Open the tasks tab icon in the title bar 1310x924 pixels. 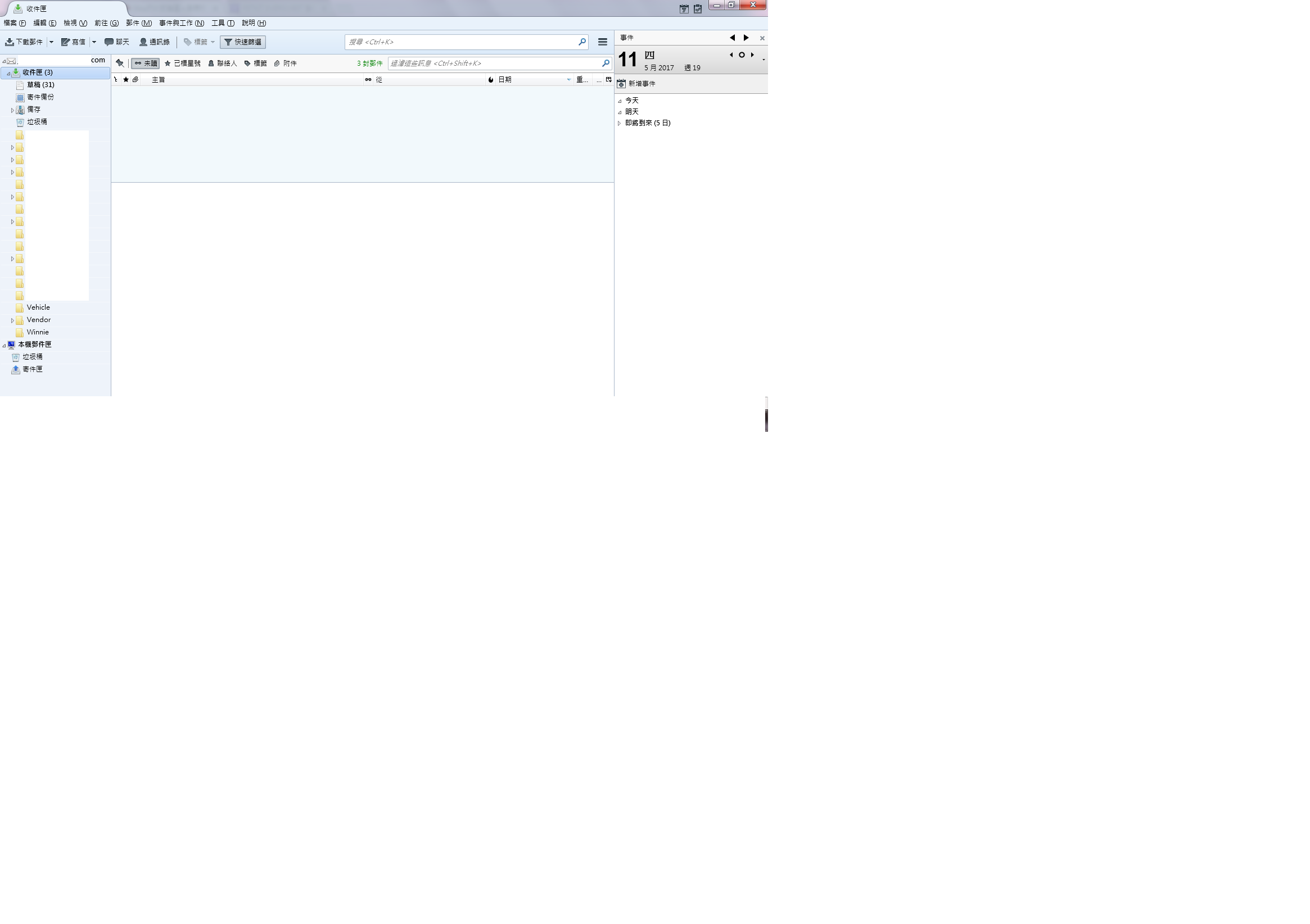[x=697, y=9]
